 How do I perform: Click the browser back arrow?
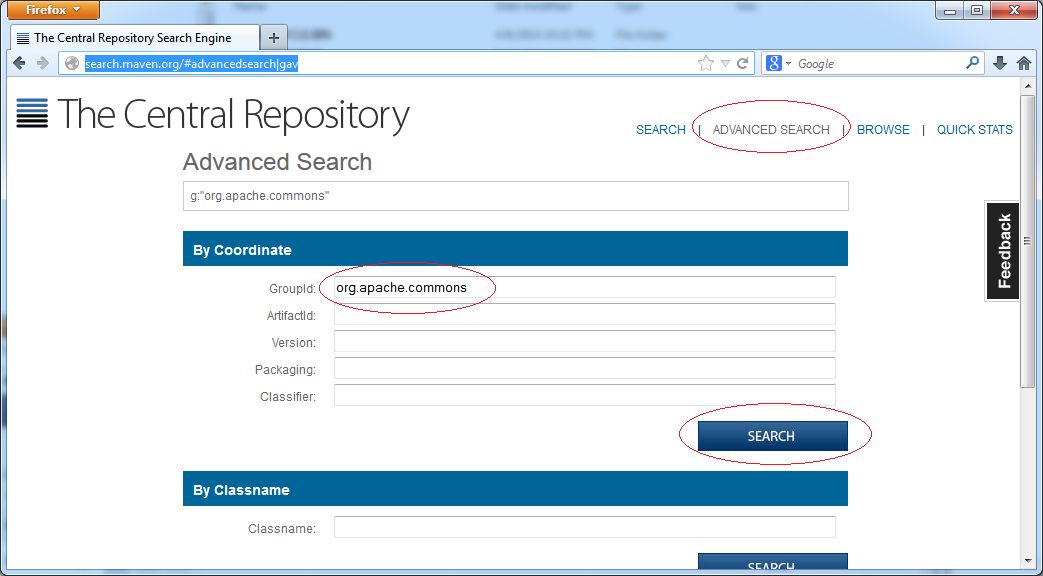pos(19,63)
